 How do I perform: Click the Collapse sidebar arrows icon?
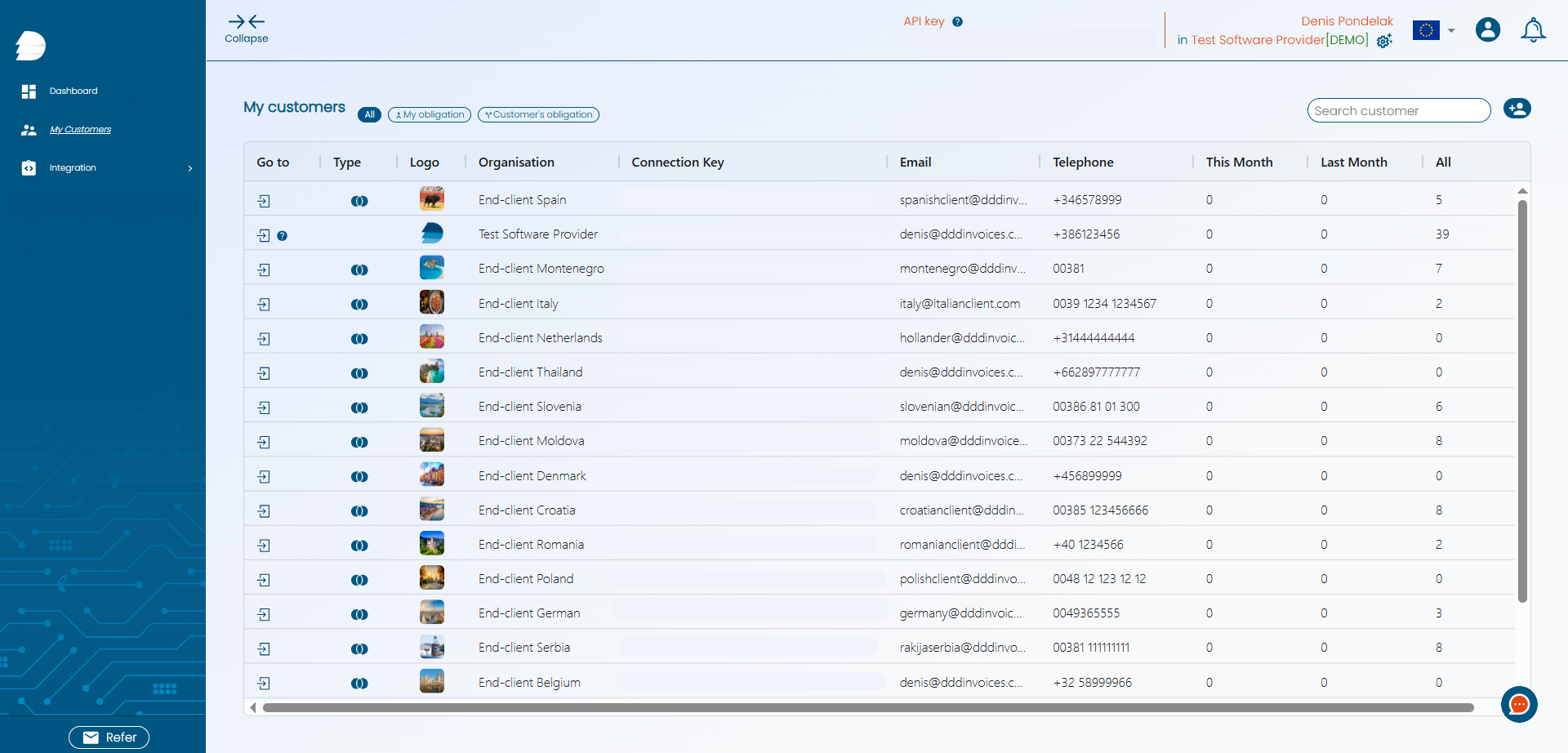(247, 22)
